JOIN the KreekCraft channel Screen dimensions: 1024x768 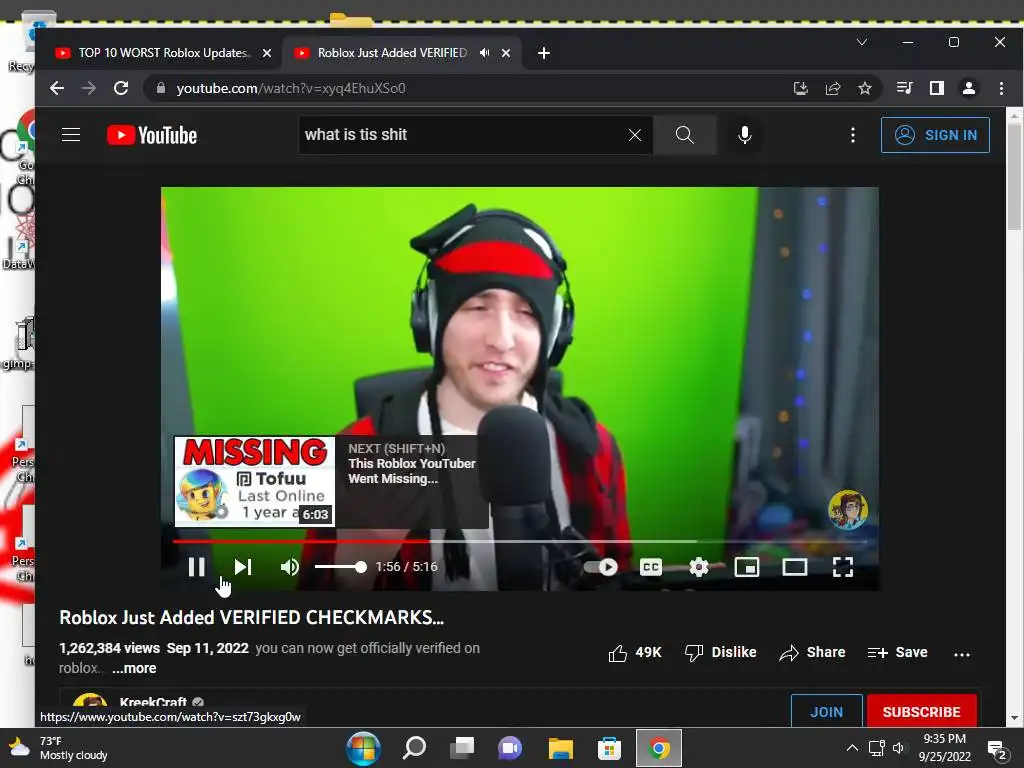point(827,712)
